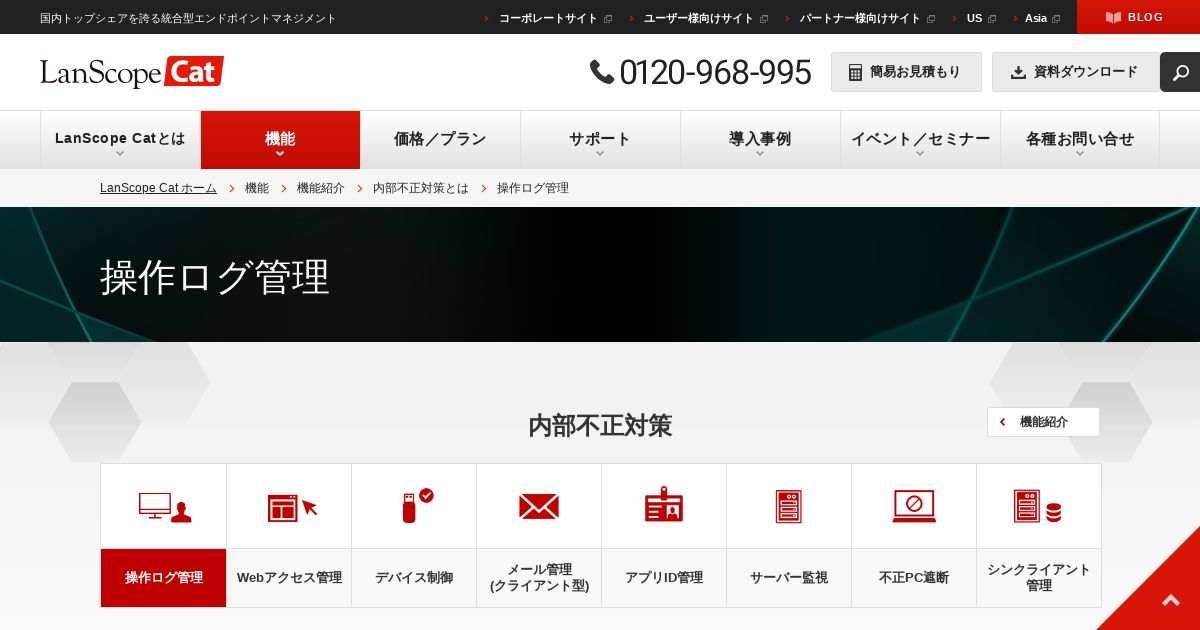Click external-link icon next to パートナー様向けサイト
The height and width of the screenshot is (630, 1200).
pos(931,18)
